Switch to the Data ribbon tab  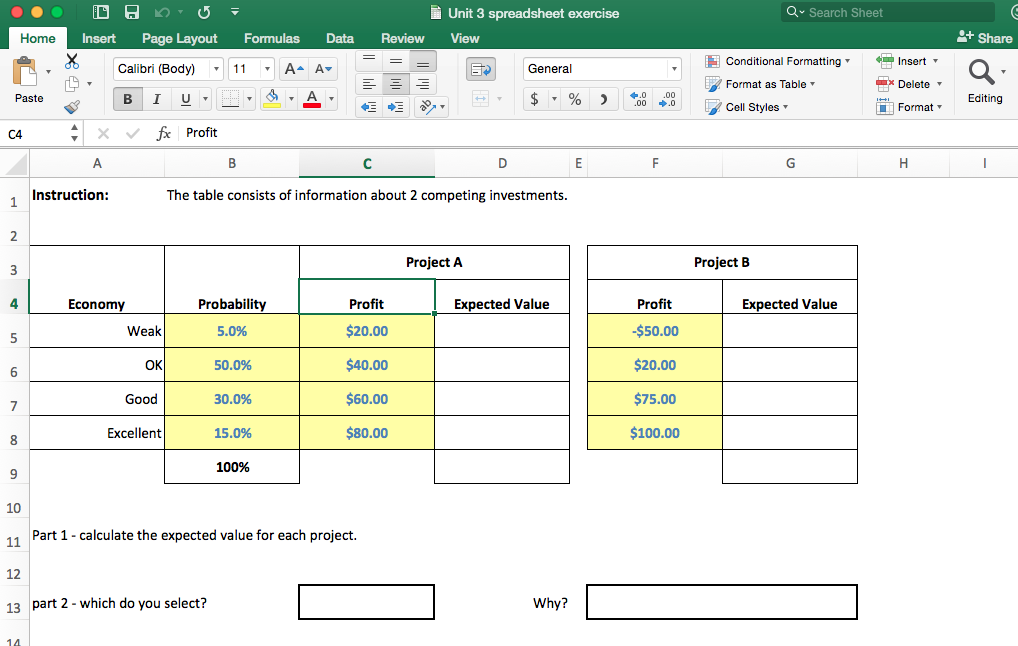(339, 38)
